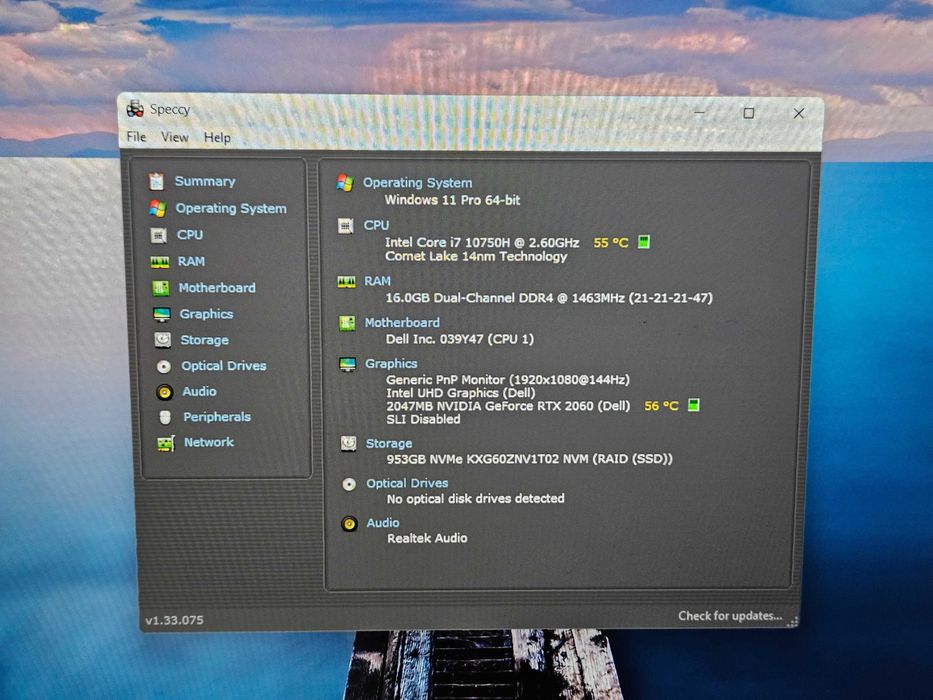Select the Summary sidebar icon

[x=156, y=181]
